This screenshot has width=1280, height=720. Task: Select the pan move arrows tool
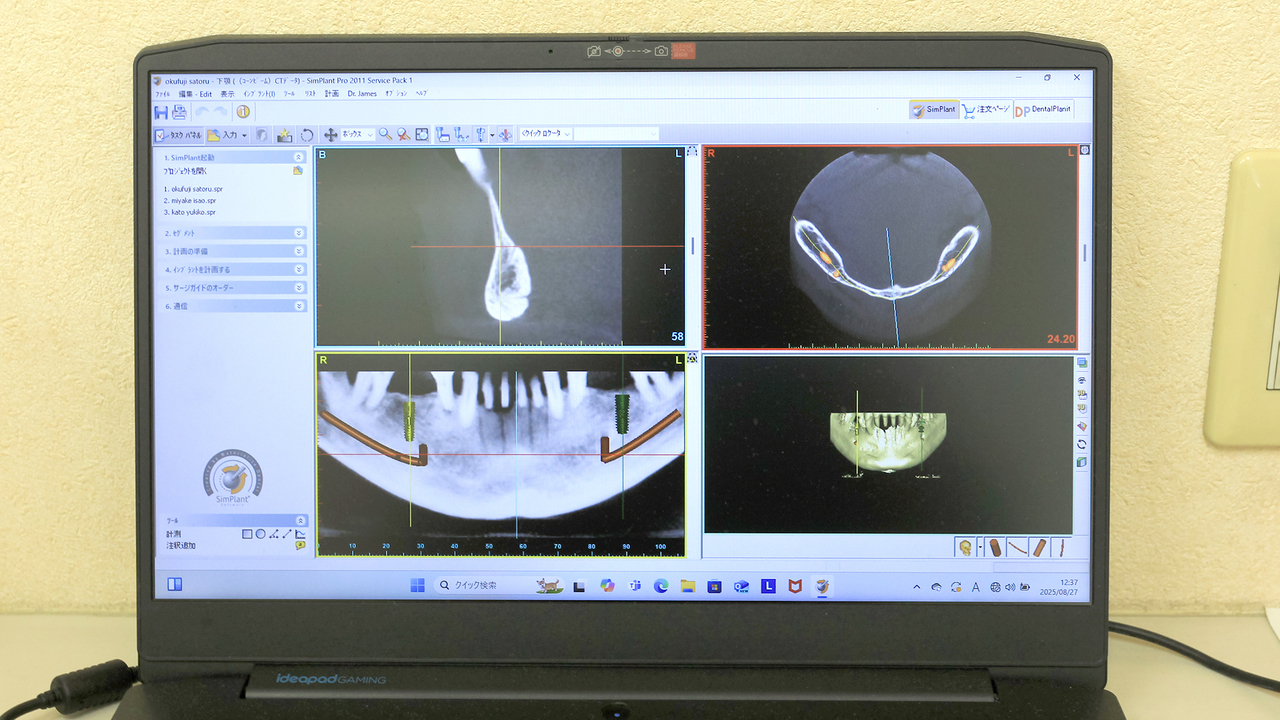click(x=330, y=134)
